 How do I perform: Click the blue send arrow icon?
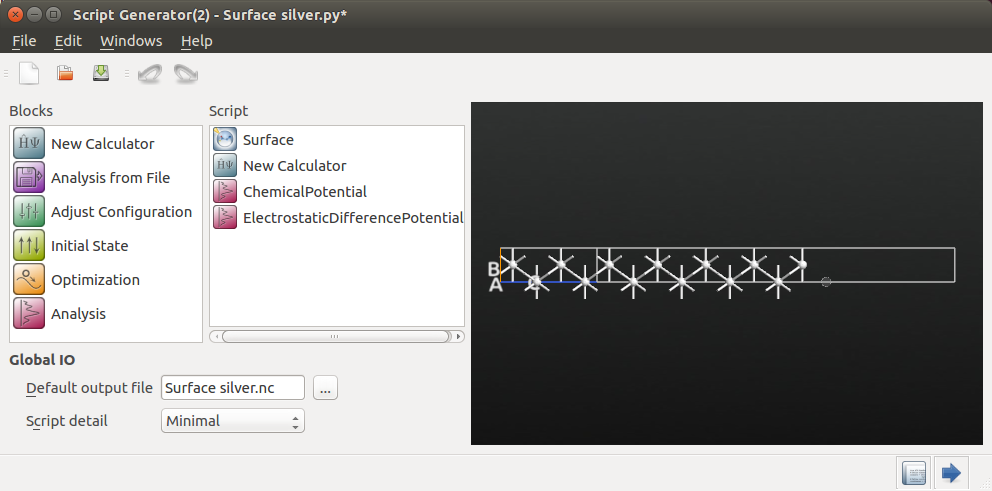(x=951, y=473)
